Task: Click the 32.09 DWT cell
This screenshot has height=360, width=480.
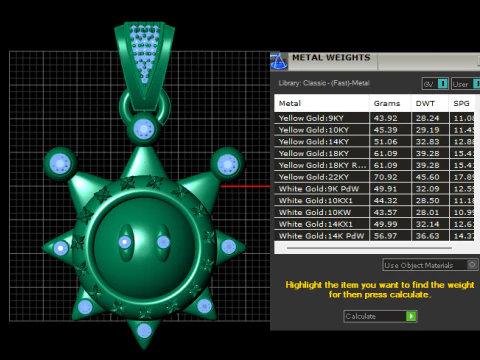Action: pos(430,189)
